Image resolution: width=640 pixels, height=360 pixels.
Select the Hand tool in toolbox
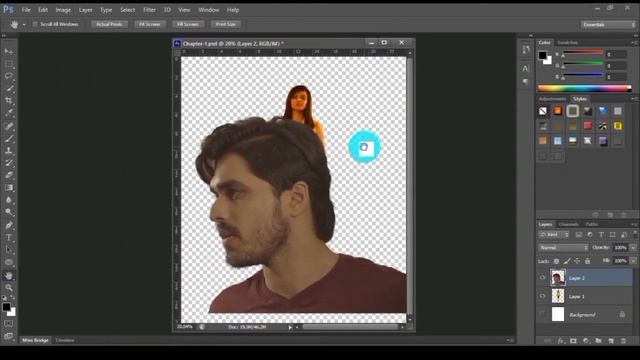(x=9, y=276)
